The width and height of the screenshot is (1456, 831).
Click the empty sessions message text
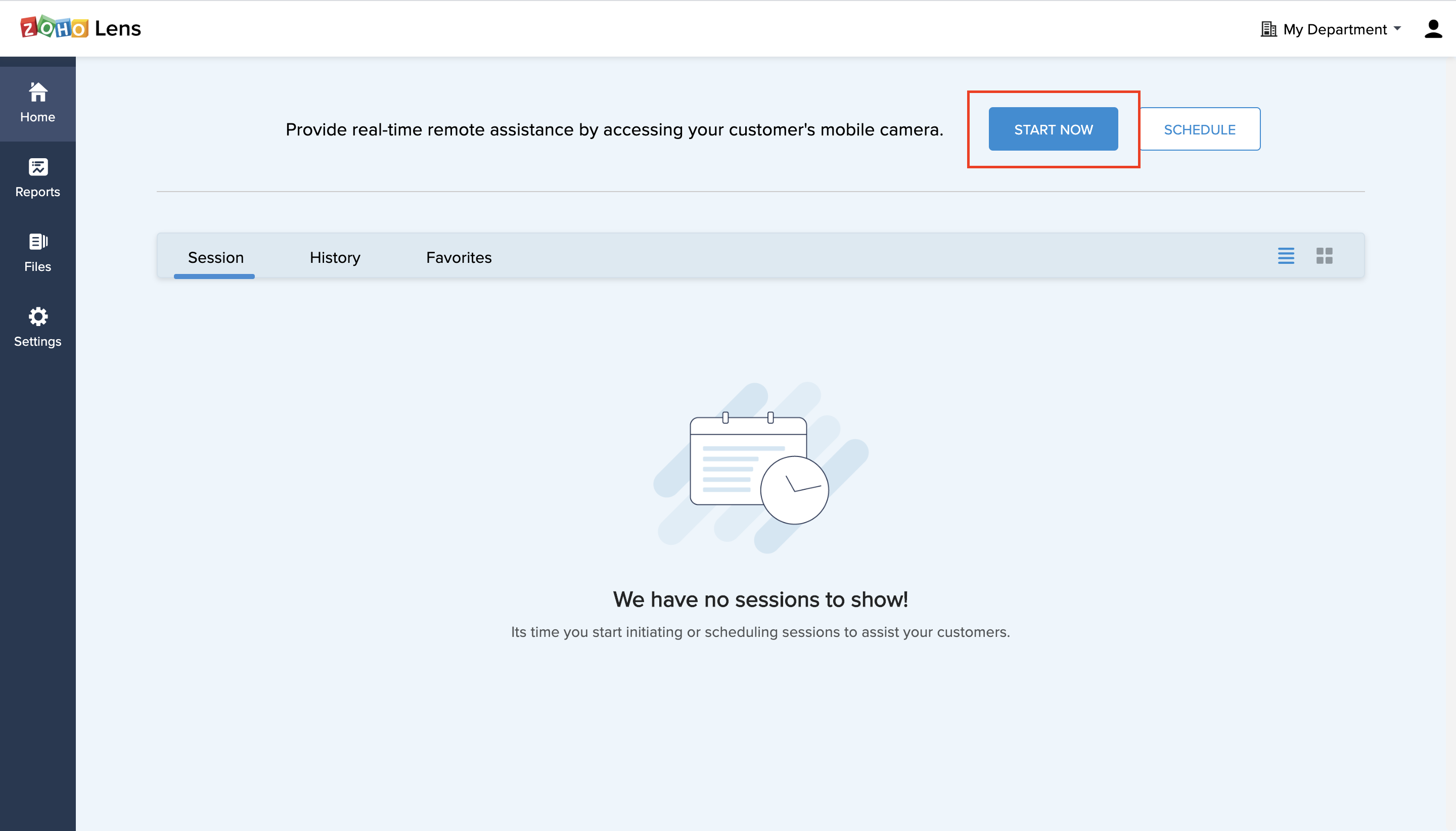(x=760, y=599)
